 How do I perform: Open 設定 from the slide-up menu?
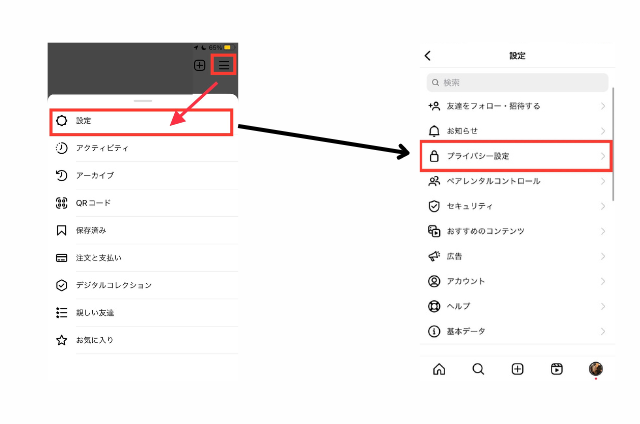140,121
